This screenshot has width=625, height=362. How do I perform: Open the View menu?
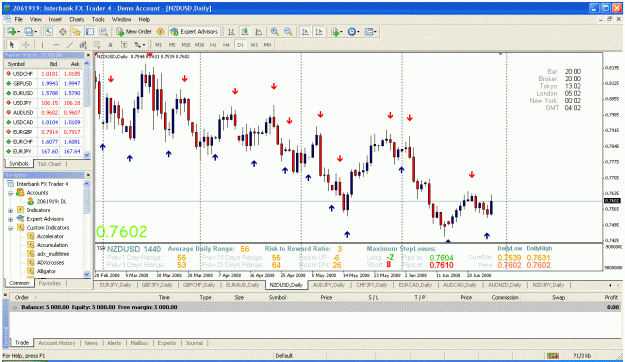pos(35,19)
